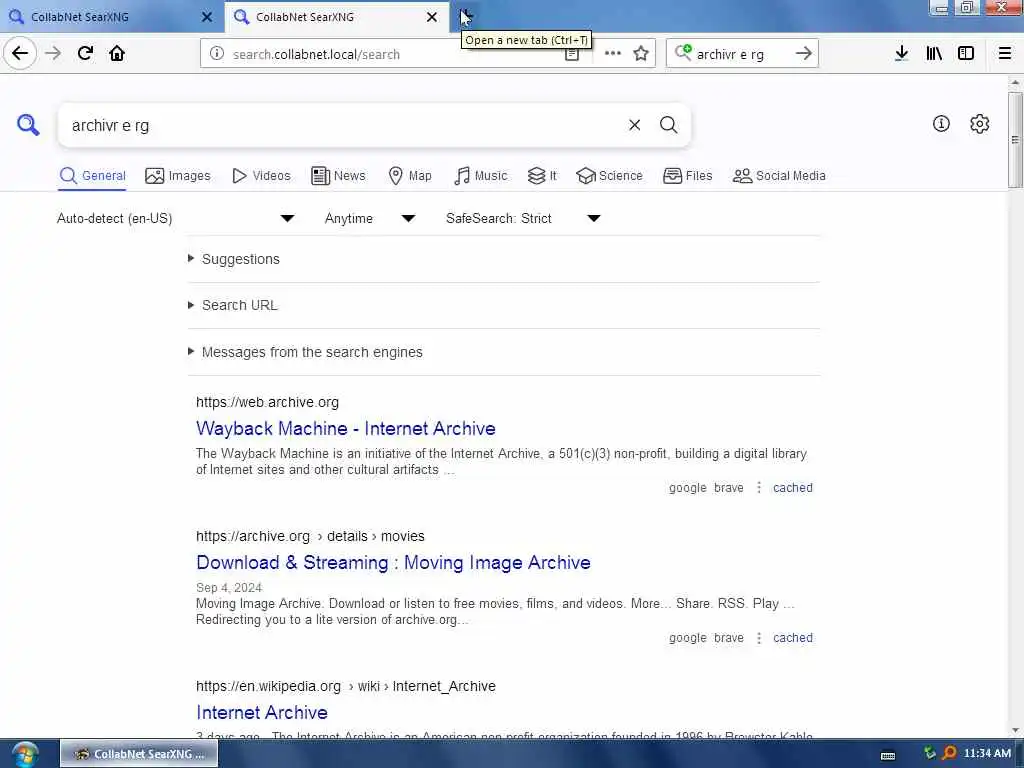This screenshot has width=1024, height=768.
Task: Open the Firefox hamburger menu
Action: coord(1005,54)
